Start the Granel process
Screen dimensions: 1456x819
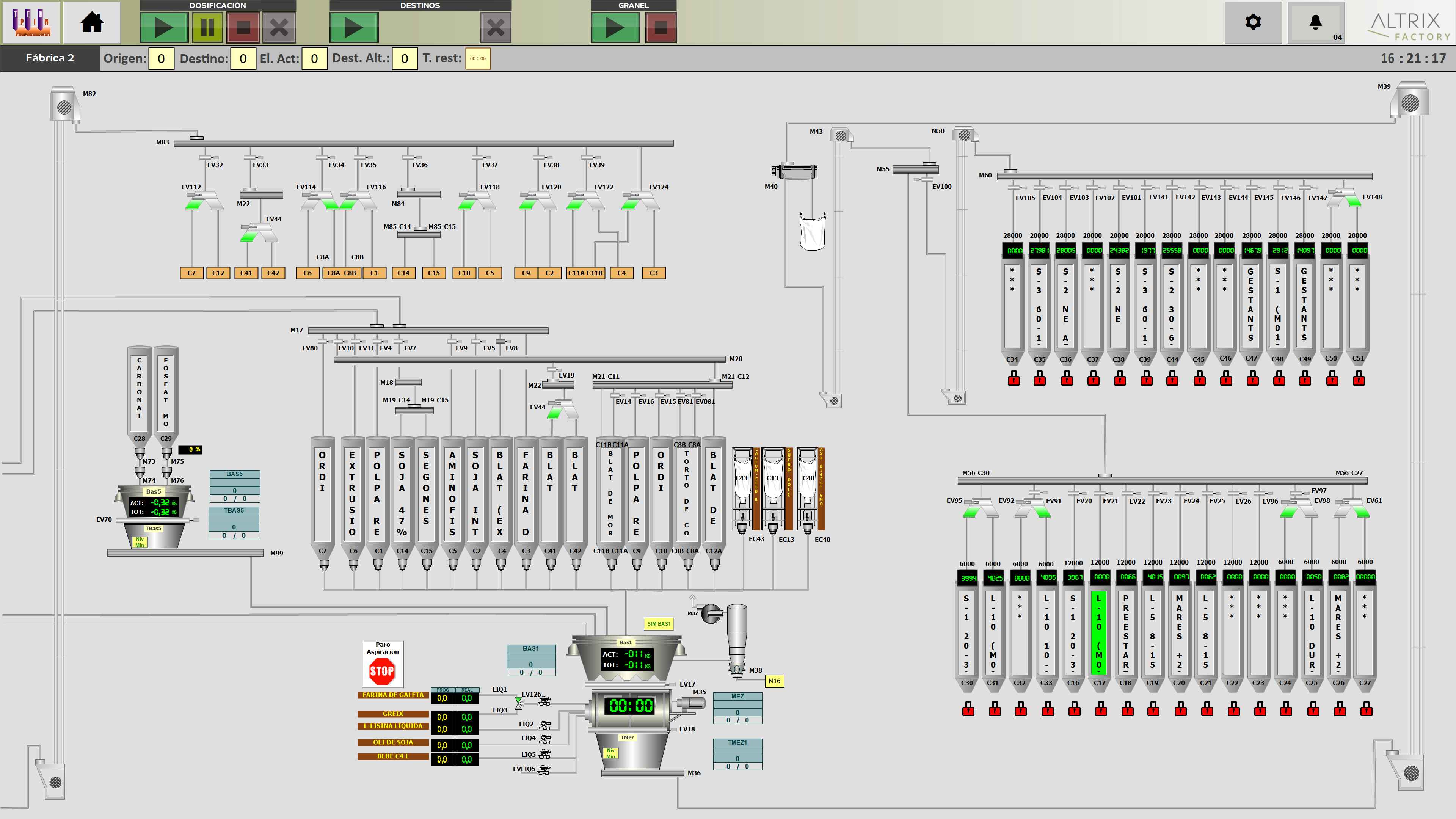[x=615, y=27]
